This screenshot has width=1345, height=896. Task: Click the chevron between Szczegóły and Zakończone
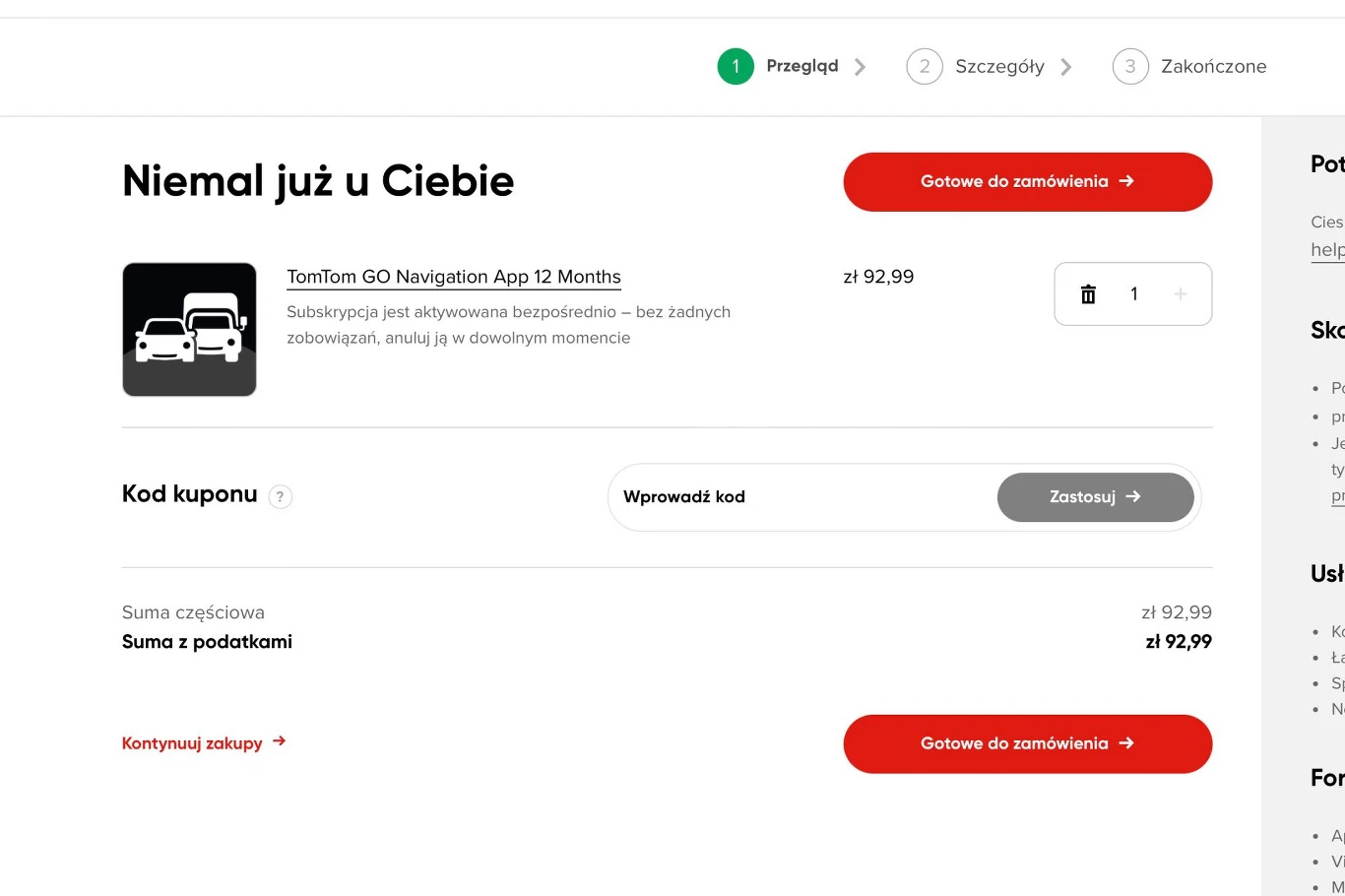pos(1066,66)
